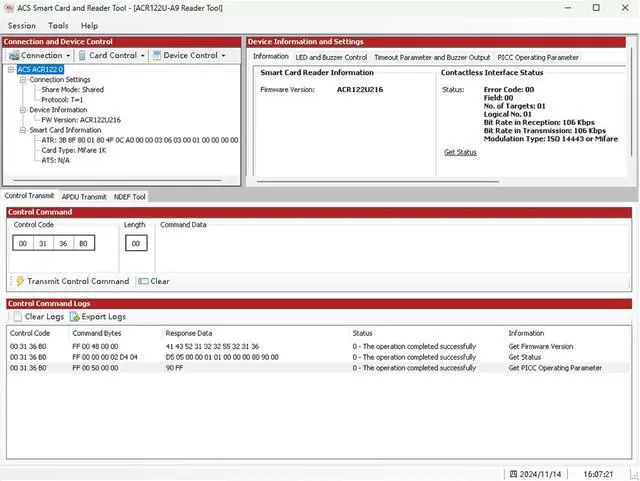The height and width of the screenshot is (481, 640).
Task: Open the Tools menu
Action: click(59, 25)
